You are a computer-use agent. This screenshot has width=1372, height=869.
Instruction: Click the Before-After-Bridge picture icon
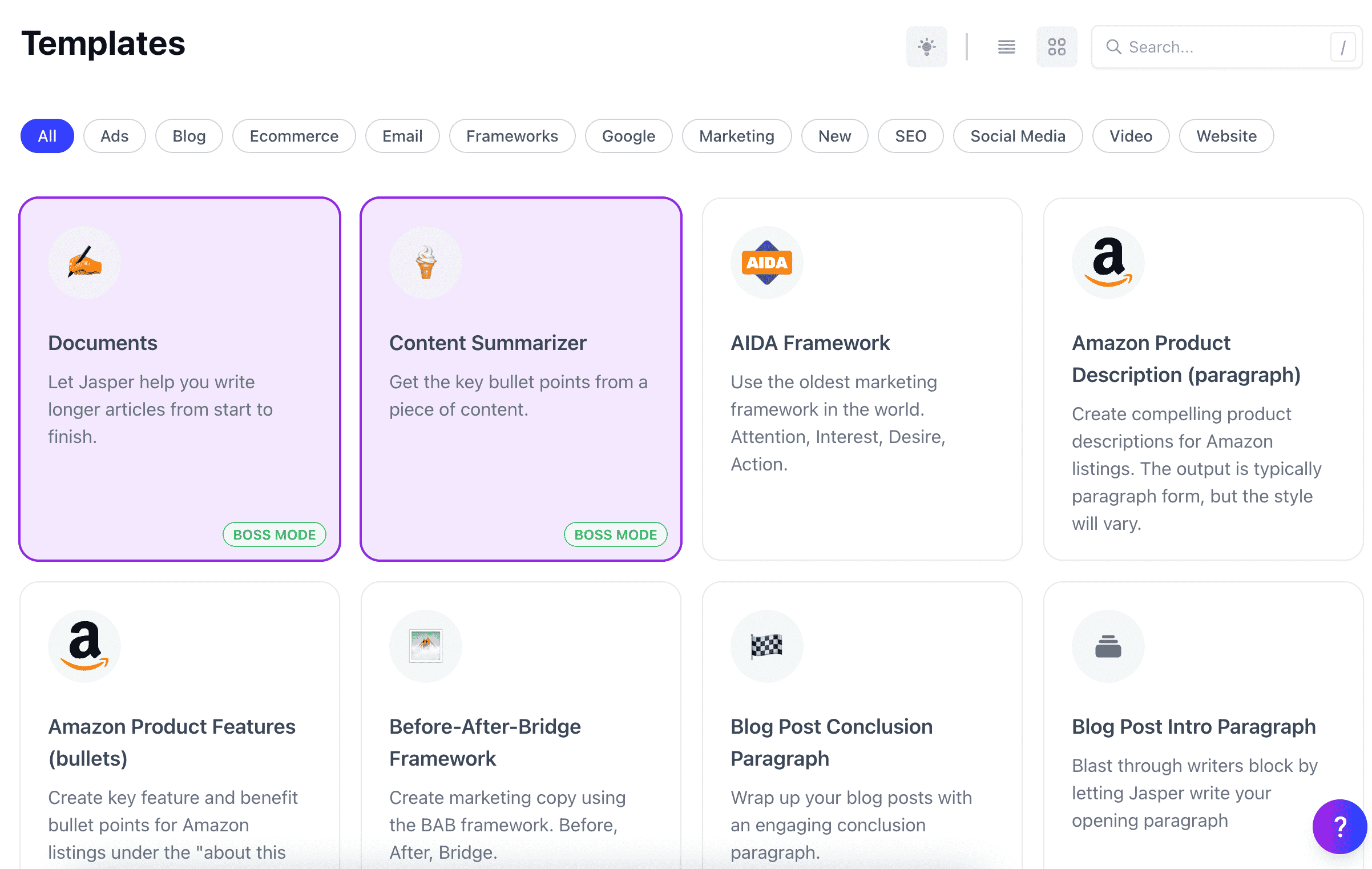tap(426, 646)
